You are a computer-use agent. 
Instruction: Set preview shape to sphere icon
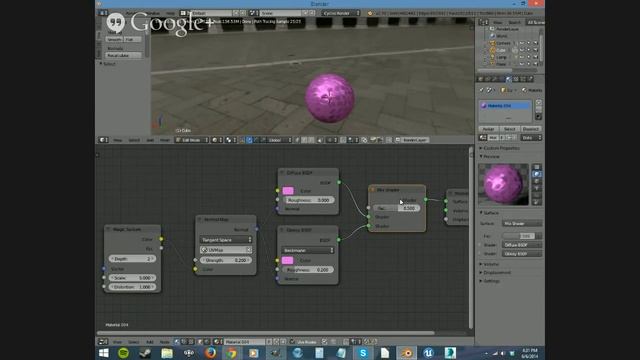(x=537, y=174)
